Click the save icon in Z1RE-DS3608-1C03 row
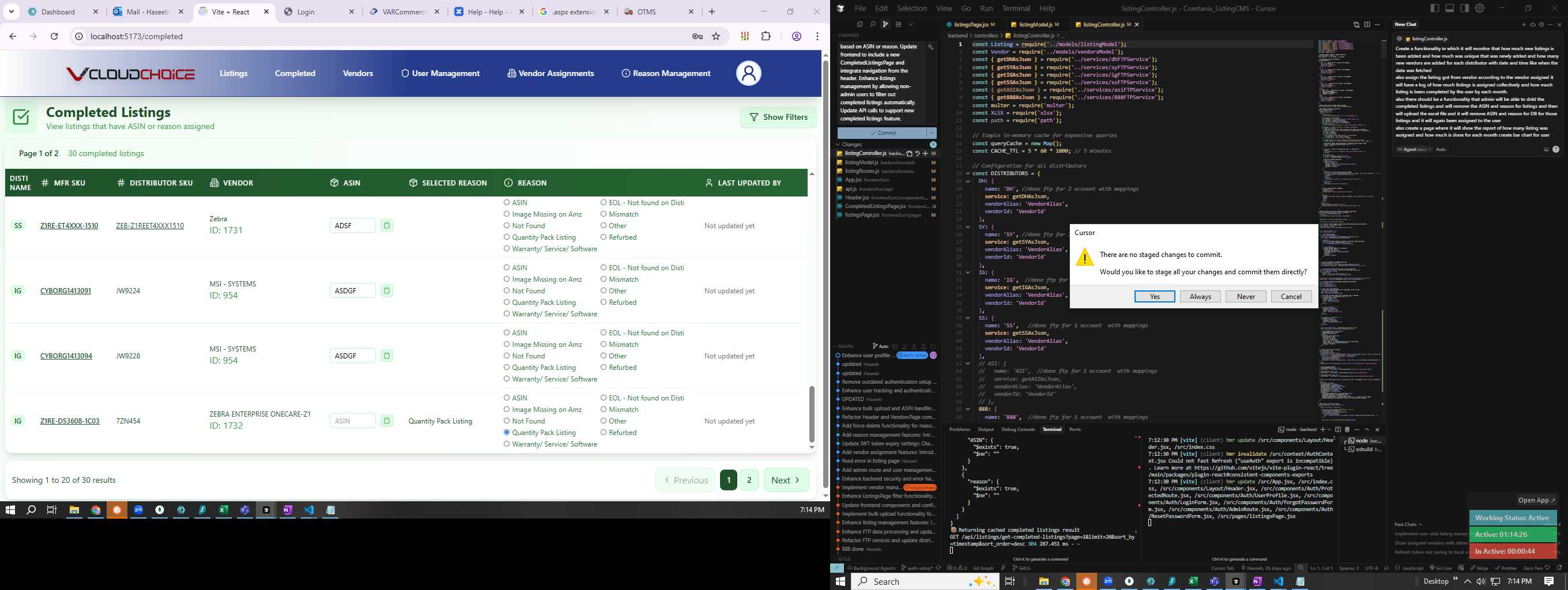 point(386,421)
